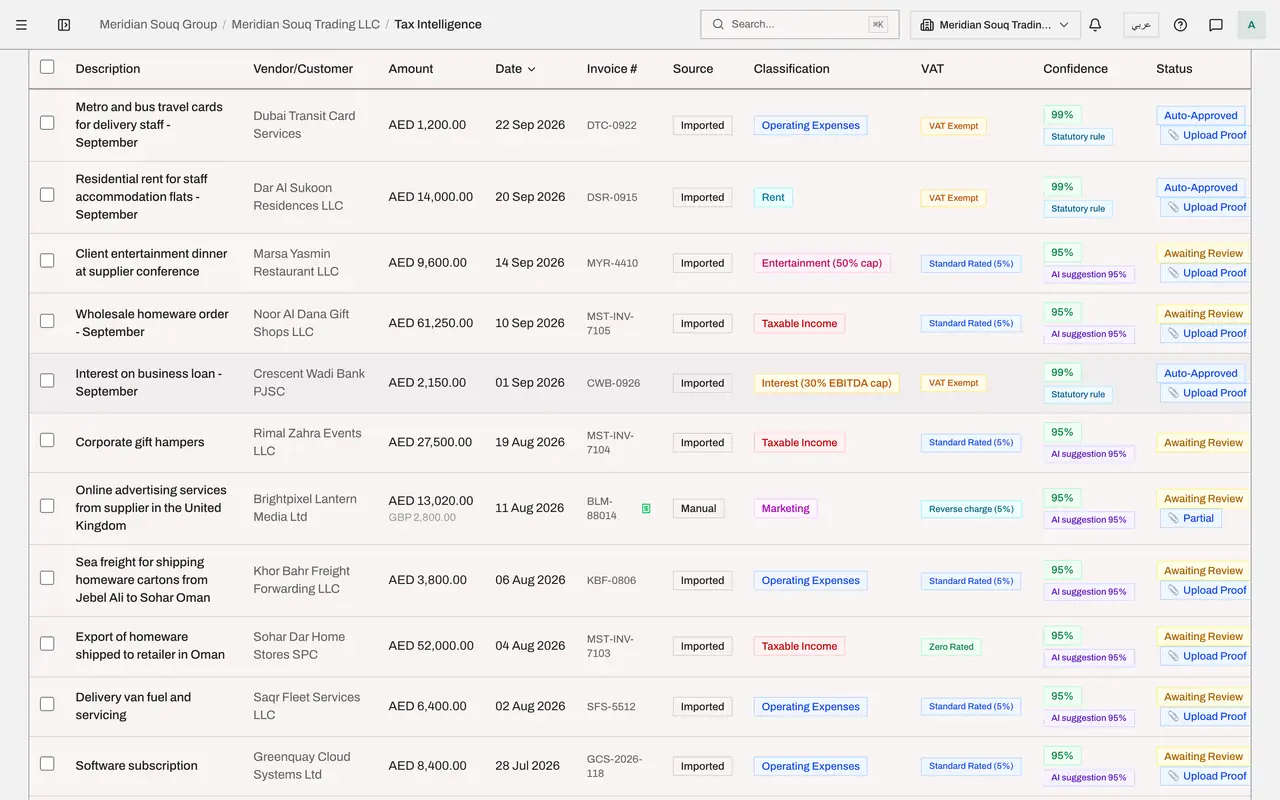Click the Manual source badge
1280x800 pixels.
698,508
